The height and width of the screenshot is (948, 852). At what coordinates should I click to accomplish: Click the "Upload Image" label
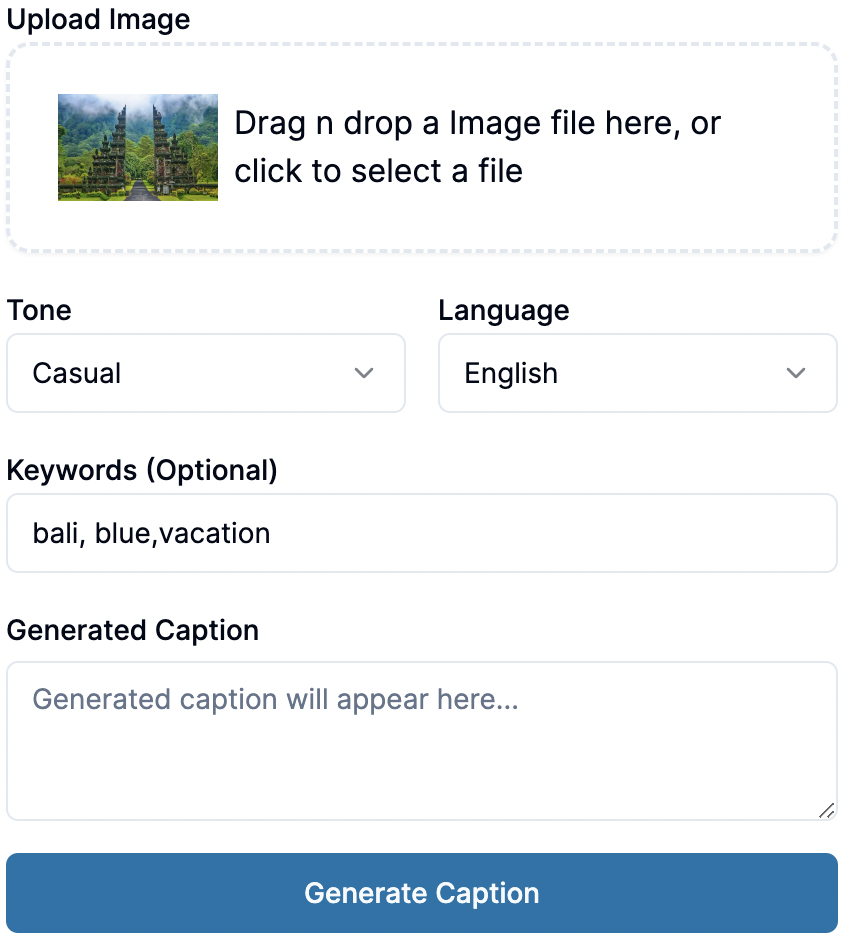point(98,19)
